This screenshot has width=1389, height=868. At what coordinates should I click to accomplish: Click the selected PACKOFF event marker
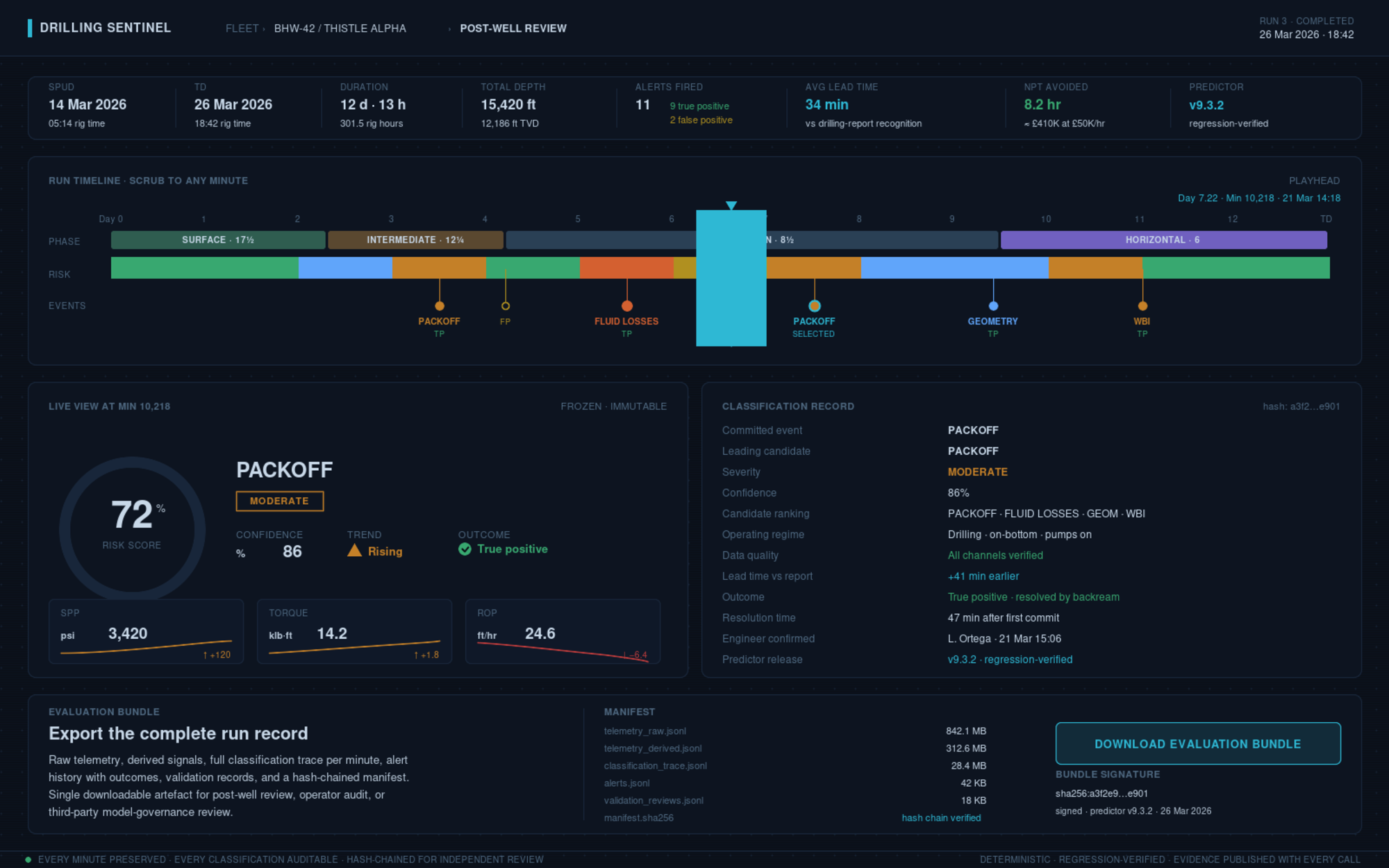tap(815, 306)
